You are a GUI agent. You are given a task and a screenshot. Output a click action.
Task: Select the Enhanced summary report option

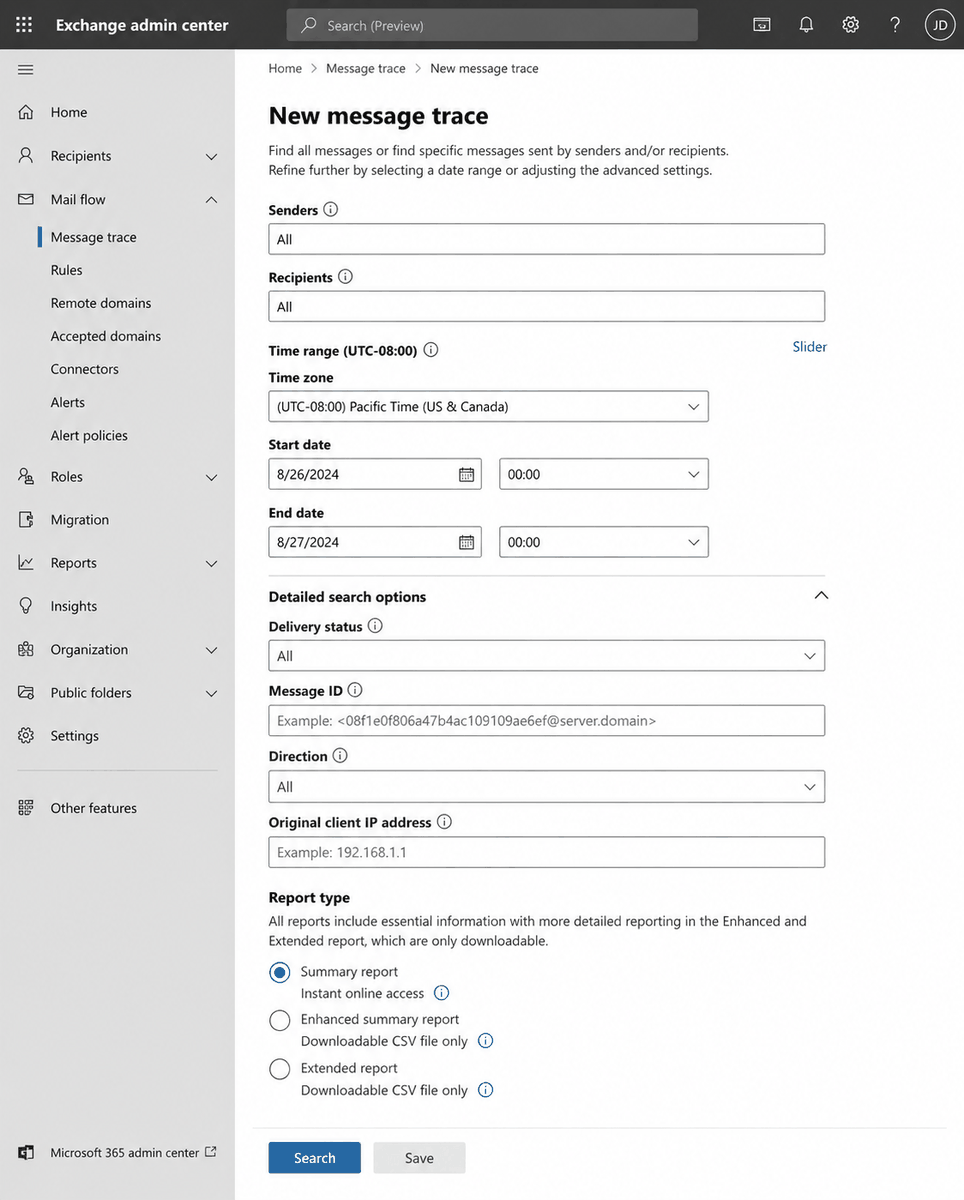coord(280,1020)
